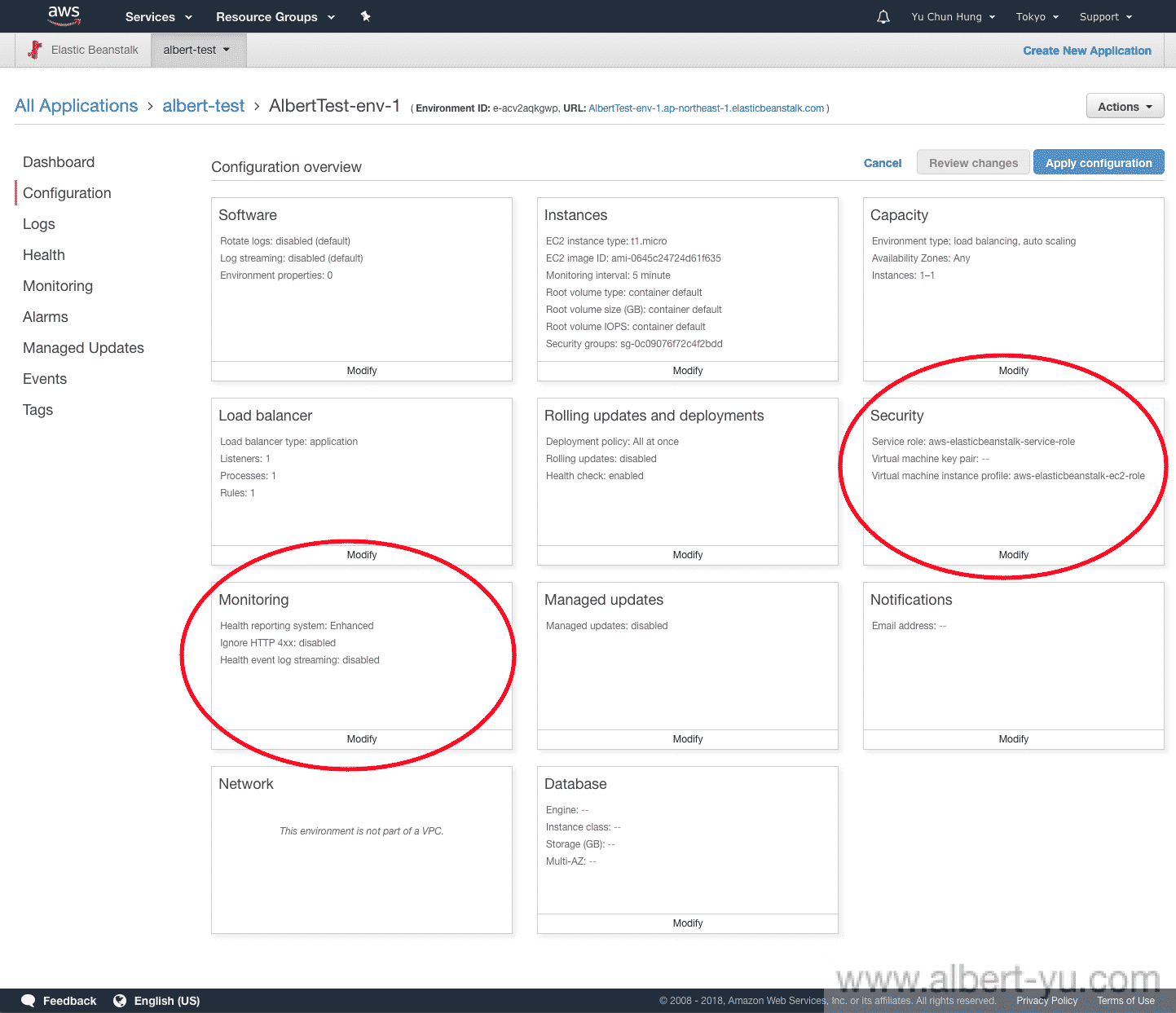
Task: Open Privacy Policy link
Action: [1046, 1001]
